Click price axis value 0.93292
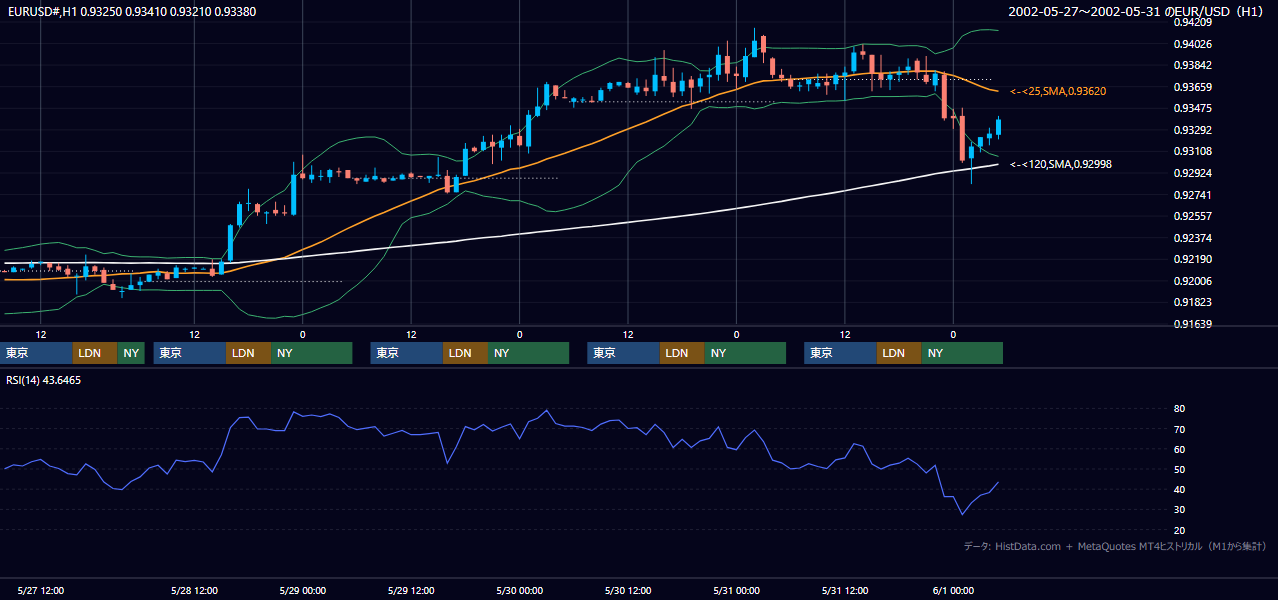 pyautogui.click(x=1192, y=130)
